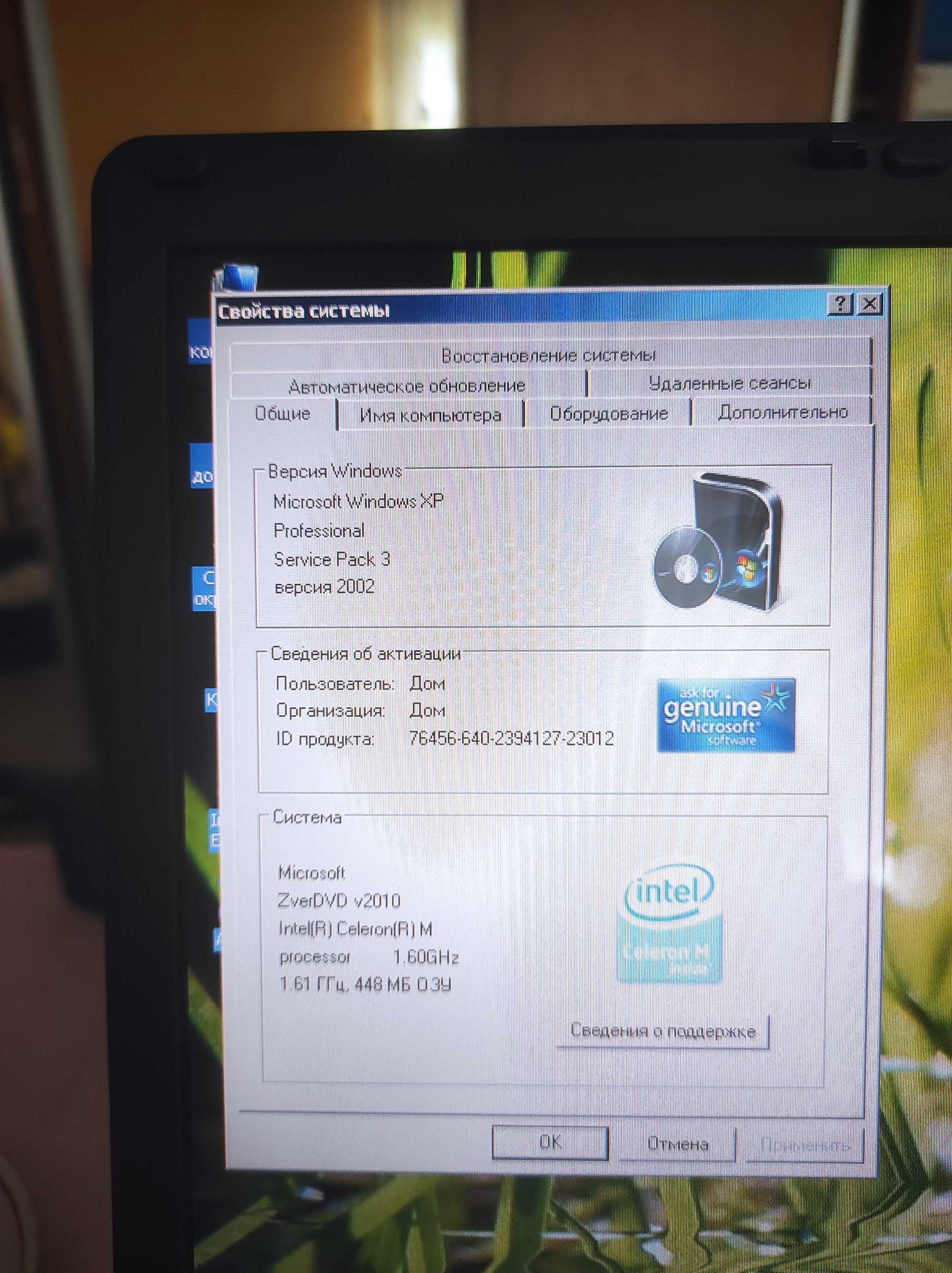The image size is (952, 1273).
Task: Open the Удаленные сеансы tab
Action: tap(729, 383)
